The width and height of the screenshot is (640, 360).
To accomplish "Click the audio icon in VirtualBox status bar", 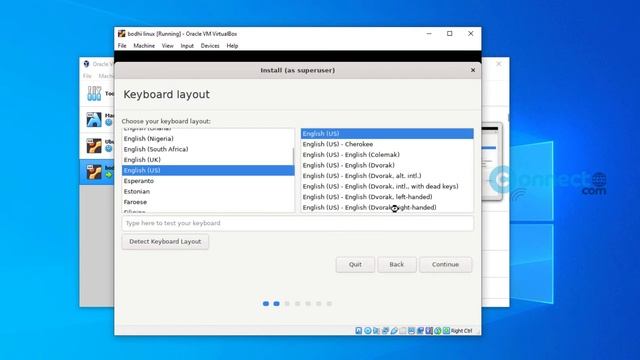I will (376, 331).
